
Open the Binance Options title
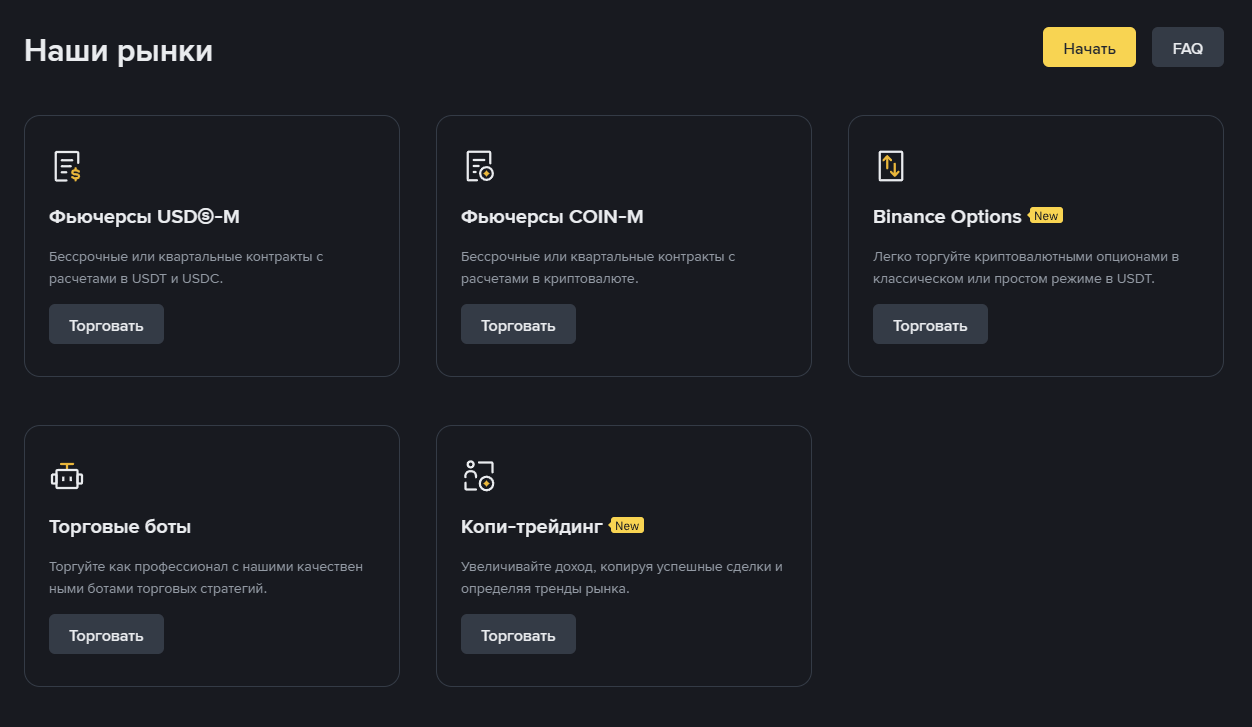pos(947,217)
